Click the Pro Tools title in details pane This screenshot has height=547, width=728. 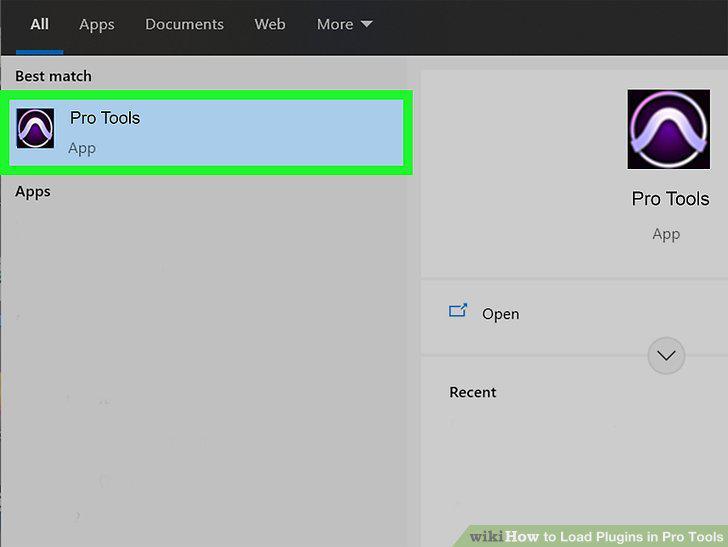point(670,199)
